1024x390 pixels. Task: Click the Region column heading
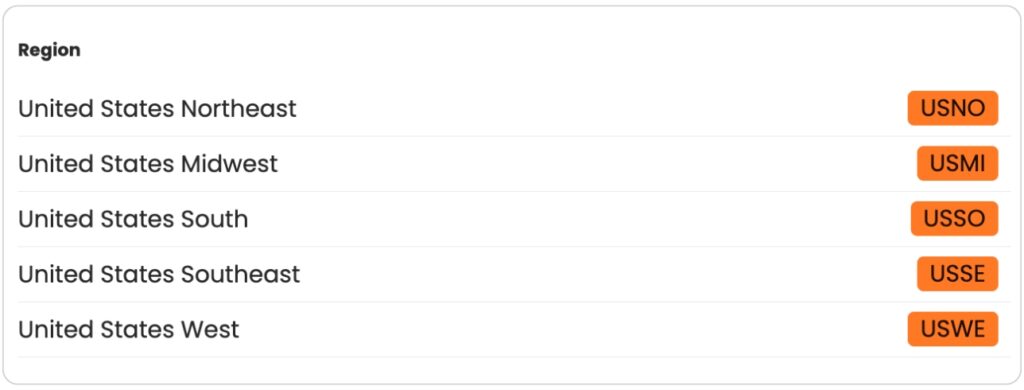[x=49, y=50]
